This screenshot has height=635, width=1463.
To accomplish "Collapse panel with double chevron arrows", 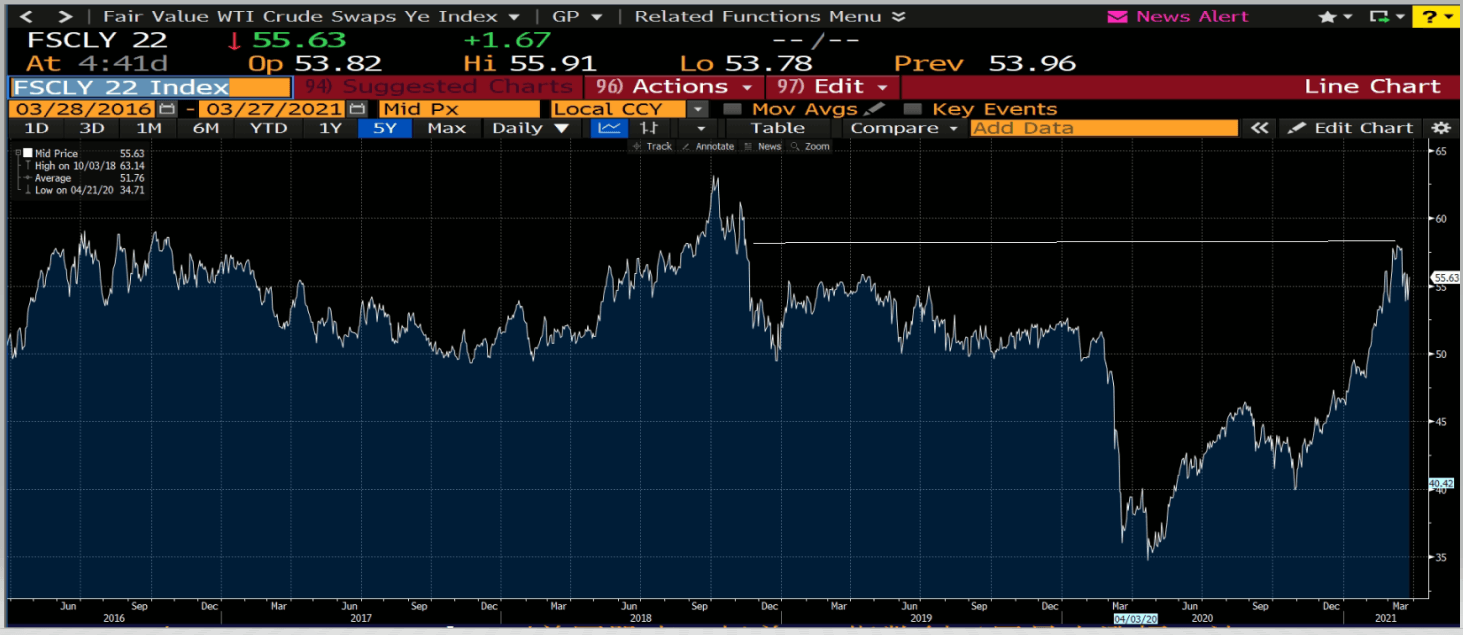I will pyautogui.click(x=1260, y=128).
